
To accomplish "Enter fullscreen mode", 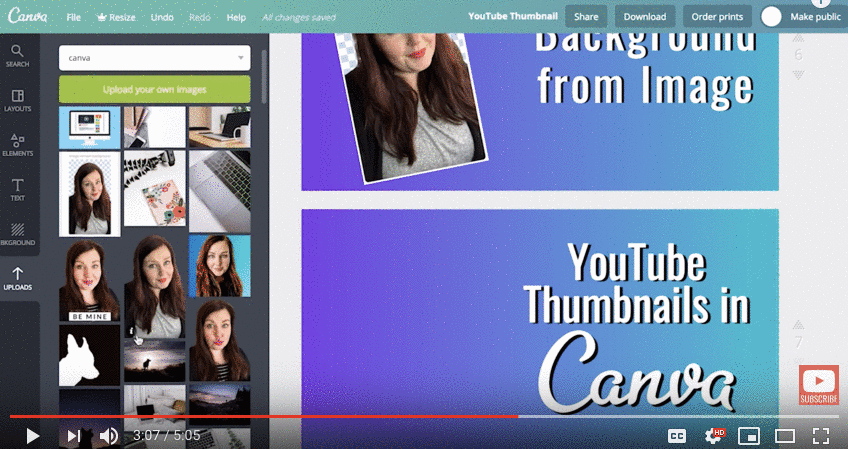I will pyautogui.click(x=820, y=436).
